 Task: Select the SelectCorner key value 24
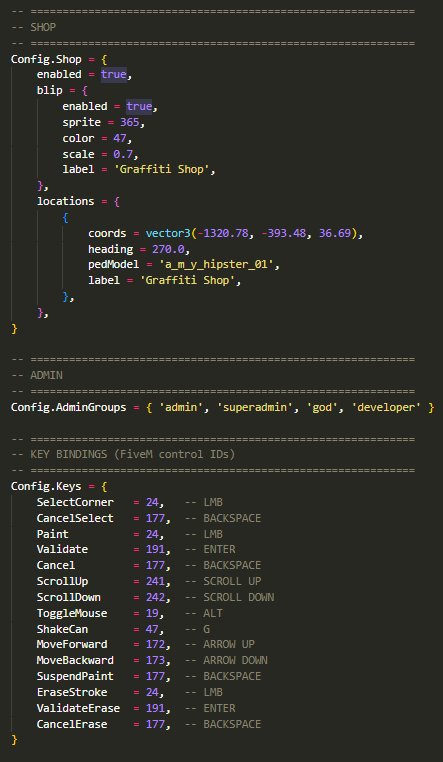click(x=152, y=502)
